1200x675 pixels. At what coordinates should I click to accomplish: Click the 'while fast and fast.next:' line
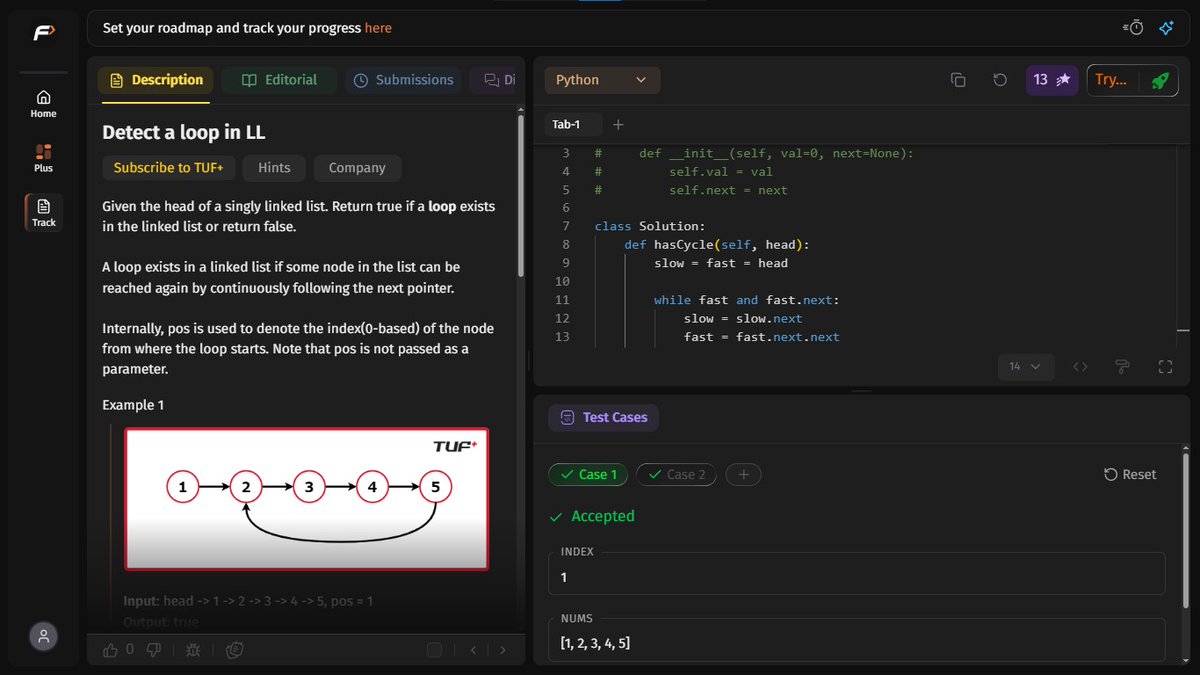(746, 300)
